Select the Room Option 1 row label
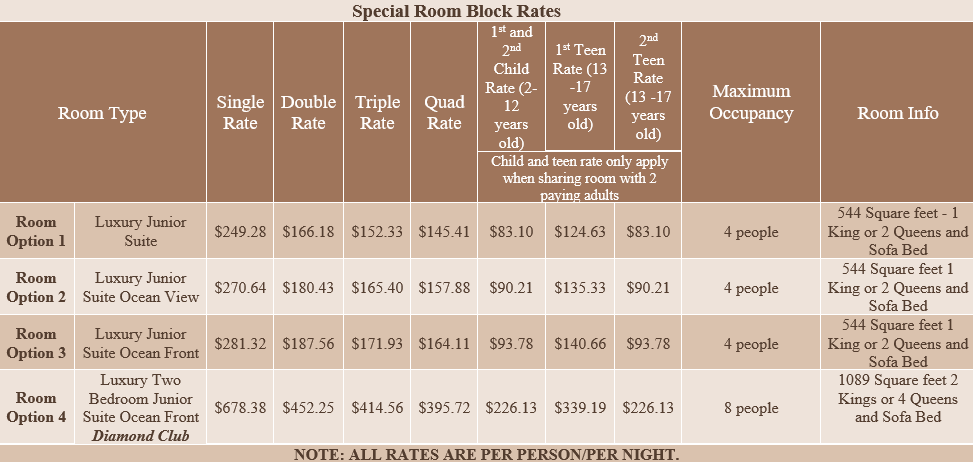This screenshot has height=464, width=973. 37,231
